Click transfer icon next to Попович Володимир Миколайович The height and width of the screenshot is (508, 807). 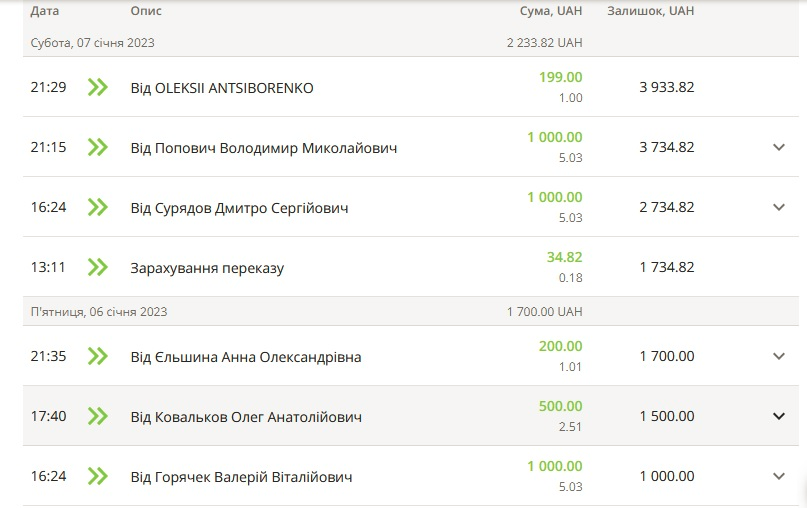(97, 147)
